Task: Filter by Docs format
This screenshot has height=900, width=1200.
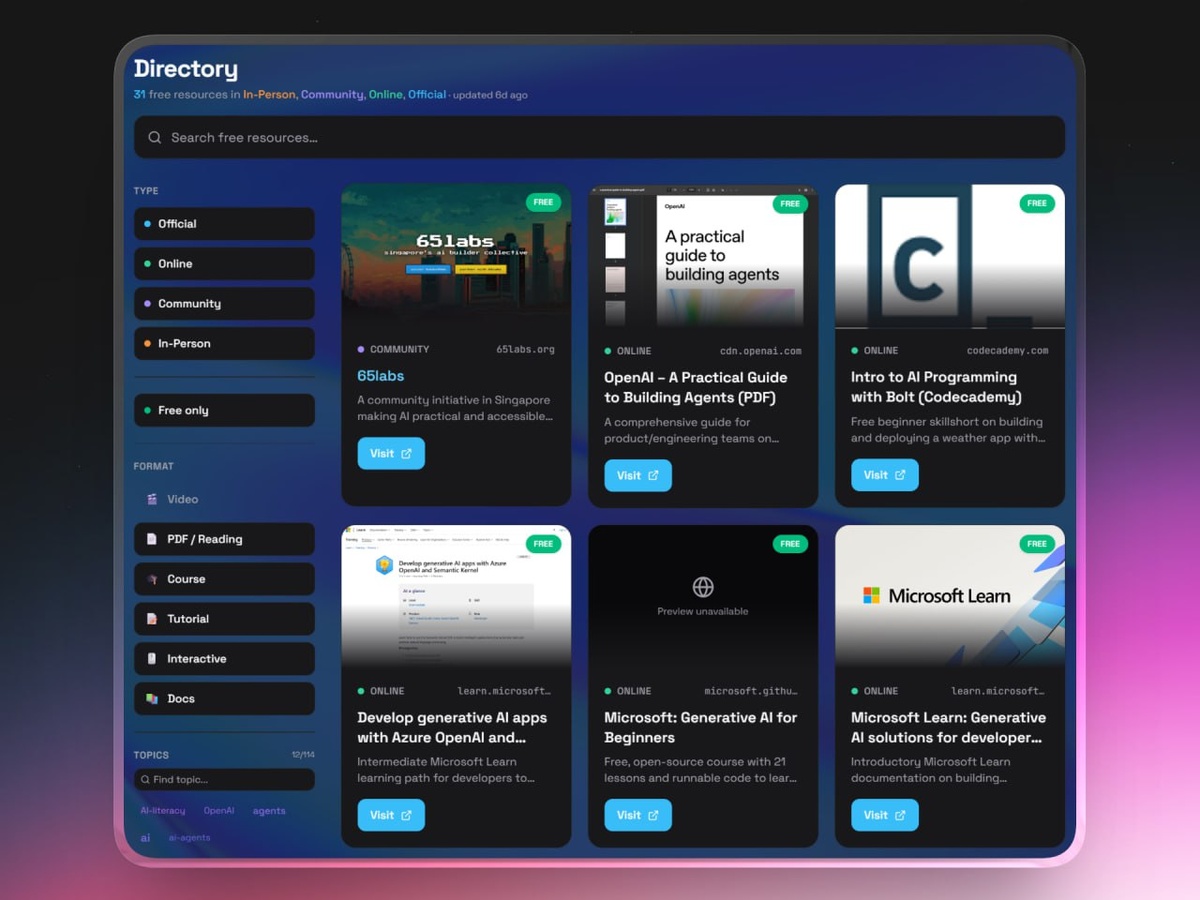Action: click(224, 699)
